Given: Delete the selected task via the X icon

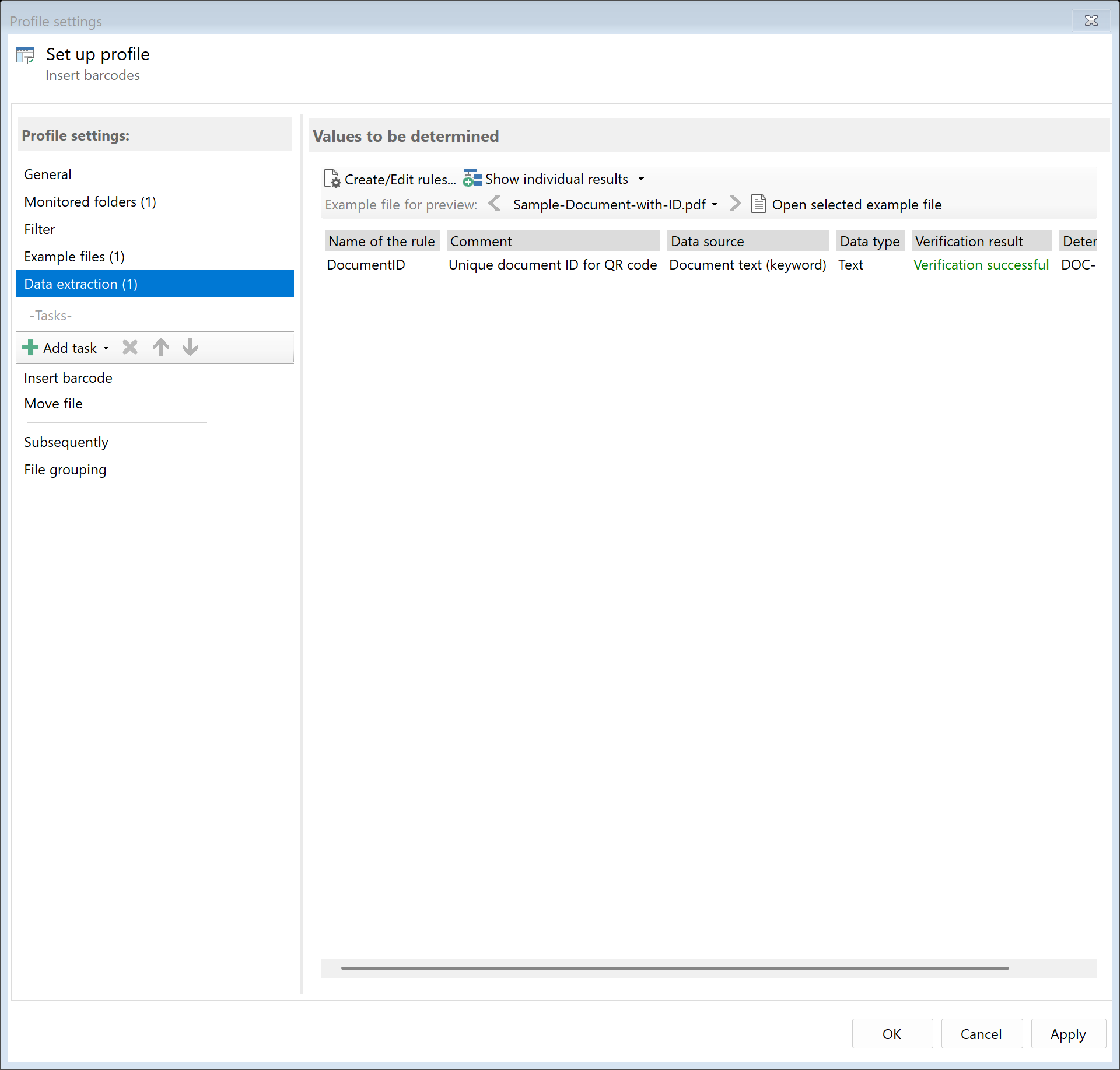Looking at the screenshot, I should tap(129, 347).
